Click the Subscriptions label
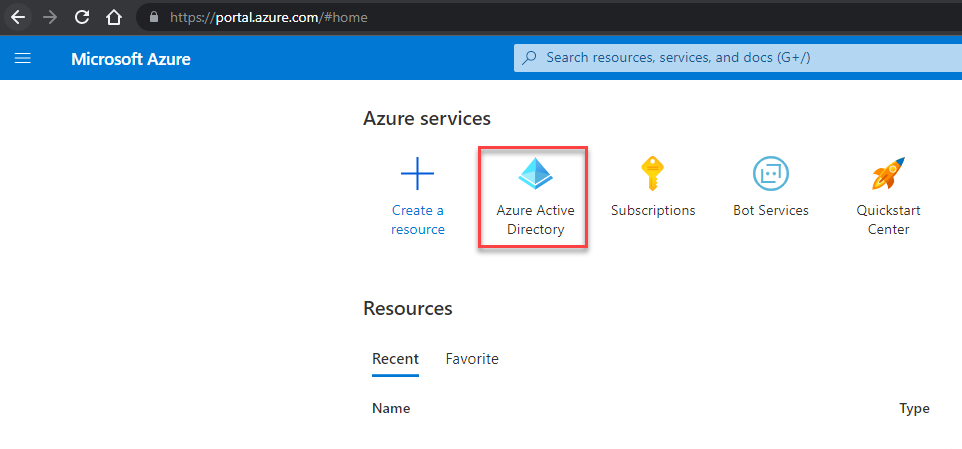The width and height of the screenshot is (962, 449). tap(653, 210)
